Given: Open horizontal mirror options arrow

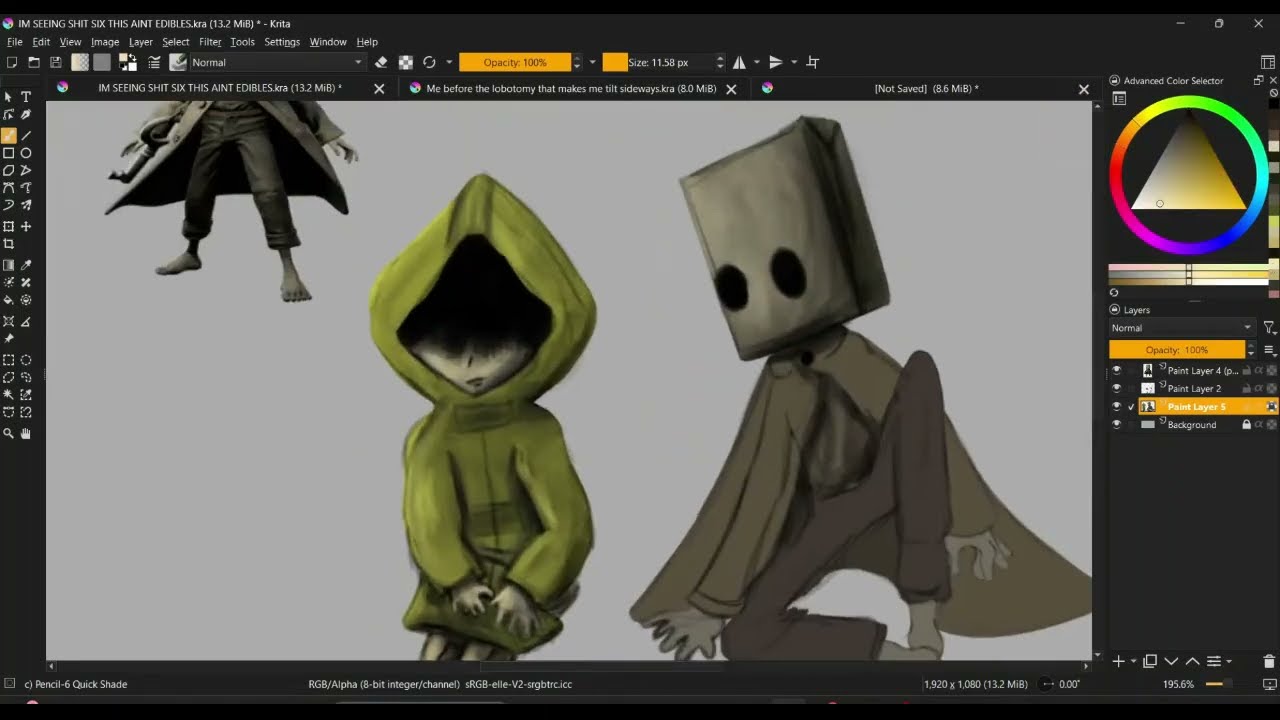Looking at the screenshot, I should (757, 62).
